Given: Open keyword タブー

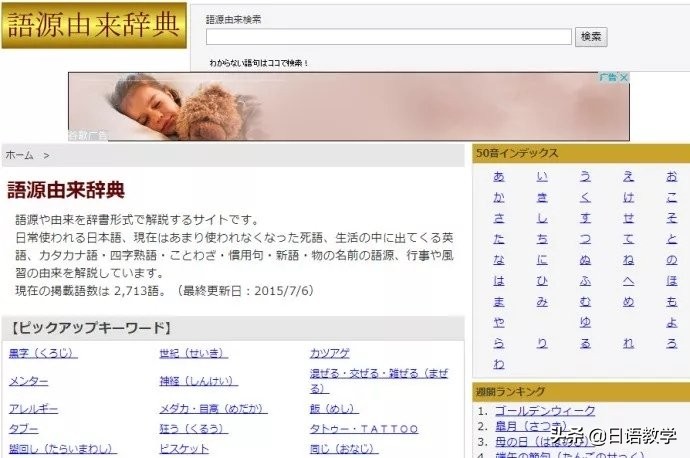Looking at the screenshot, I should (x=24, y=429).
